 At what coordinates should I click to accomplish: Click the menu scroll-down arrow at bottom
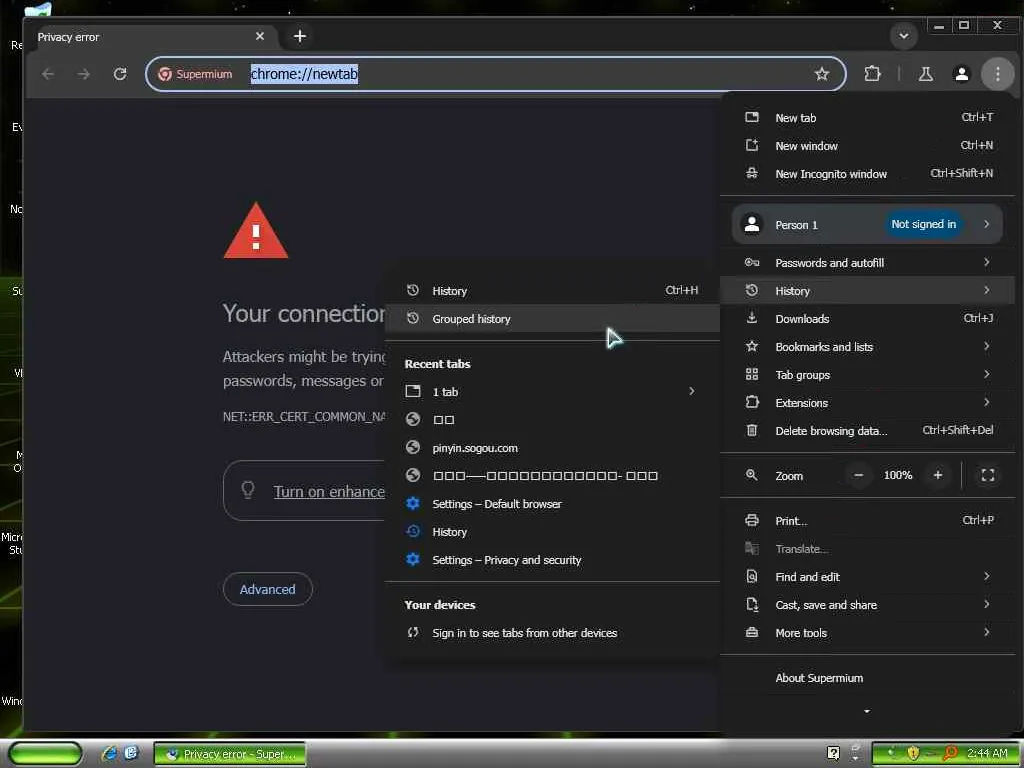tap(867, 711)
